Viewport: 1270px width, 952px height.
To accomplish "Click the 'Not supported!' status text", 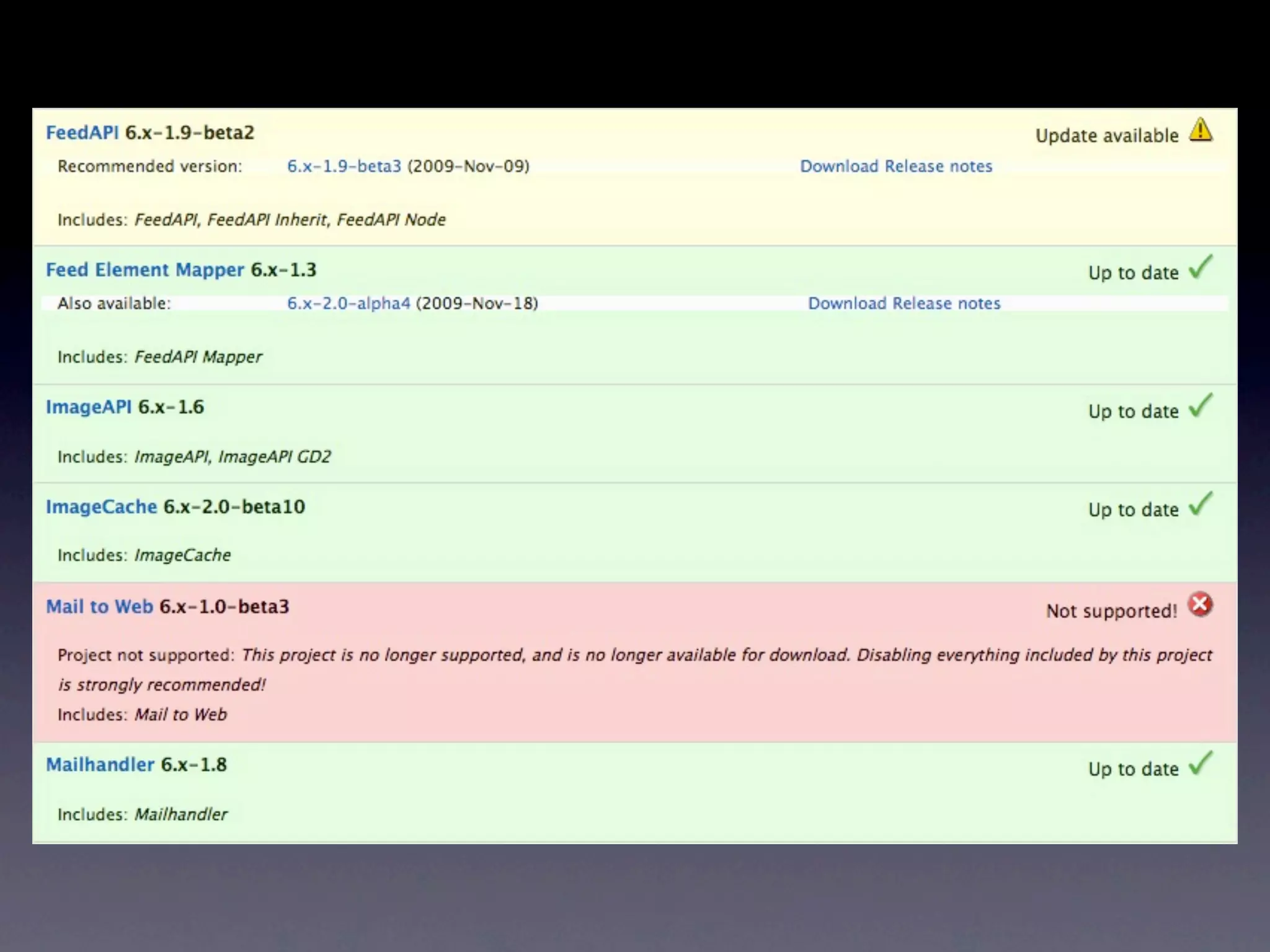I will 1111,611.
